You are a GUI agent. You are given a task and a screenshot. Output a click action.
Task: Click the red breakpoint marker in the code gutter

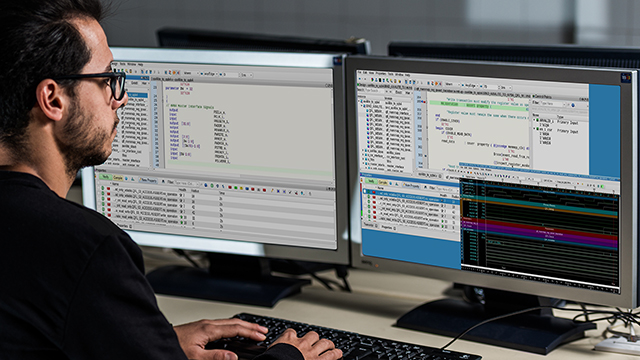click(424, 102)
